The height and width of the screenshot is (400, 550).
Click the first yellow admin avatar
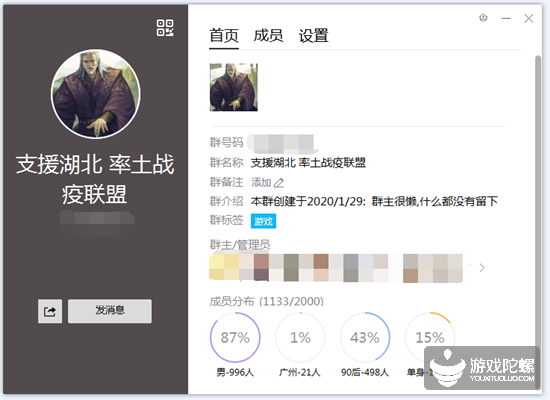click(x=224, y=267)
